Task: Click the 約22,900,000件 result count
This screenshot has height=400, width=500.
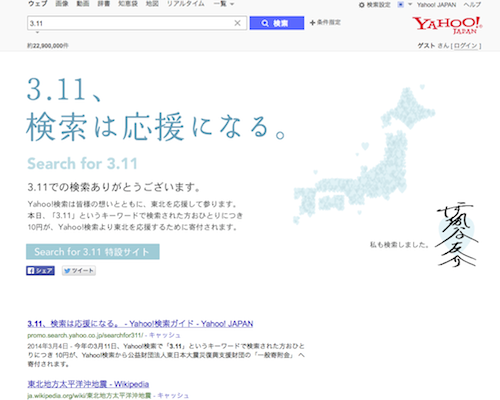Action: (x=48, y=46)
